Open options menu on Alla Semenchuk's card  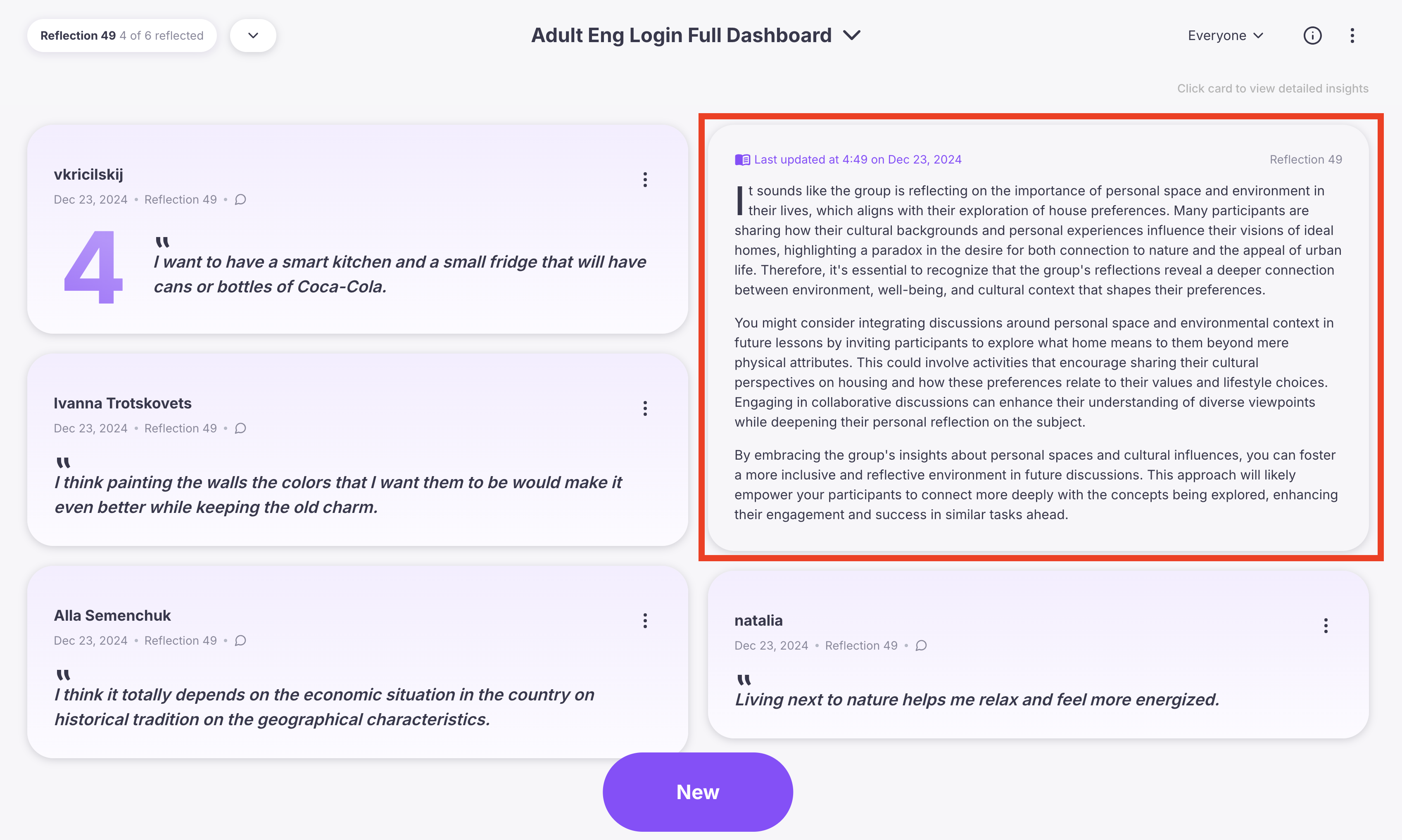point(645,621)
